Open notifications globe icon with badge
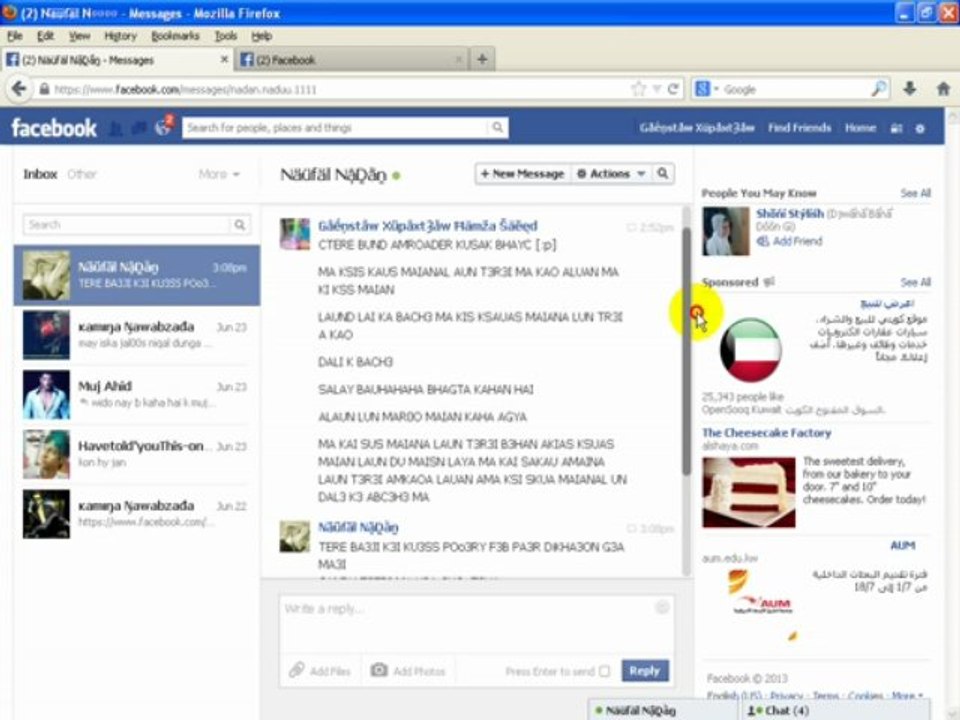The width and height of the screenshot is (960, 720). 163,127
